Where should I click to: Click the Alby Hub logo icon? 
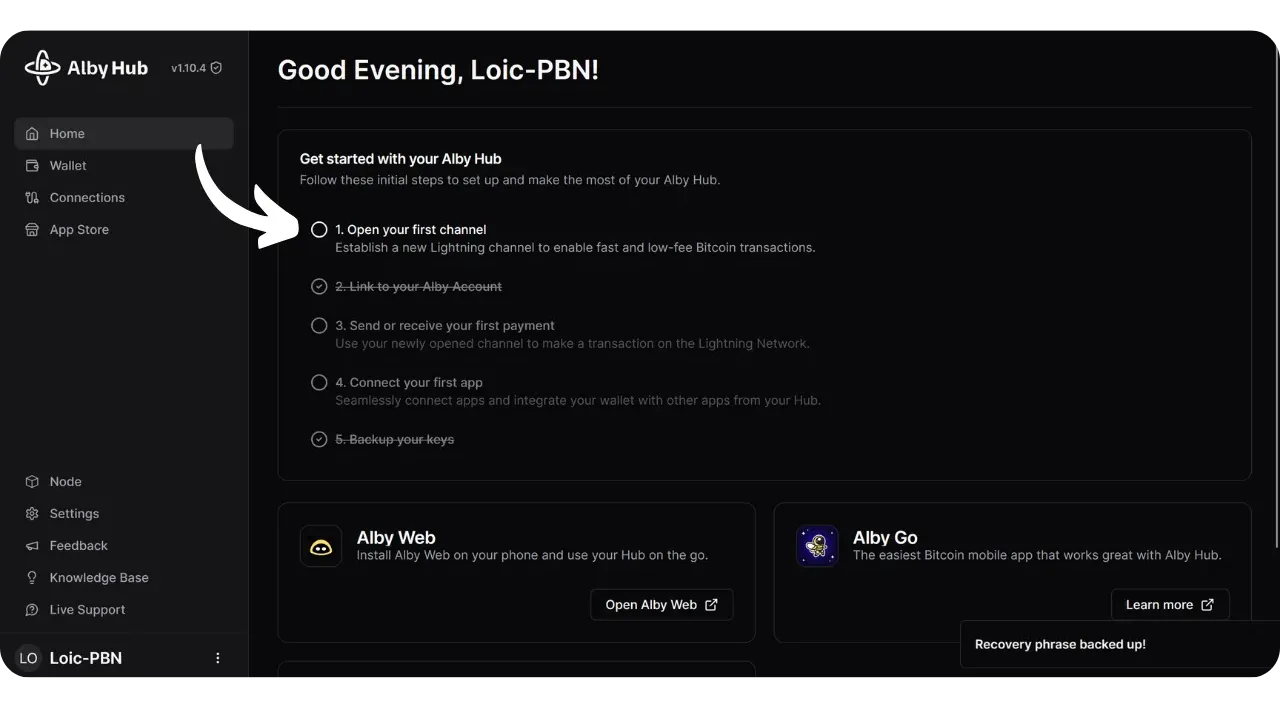coord(42,68)
